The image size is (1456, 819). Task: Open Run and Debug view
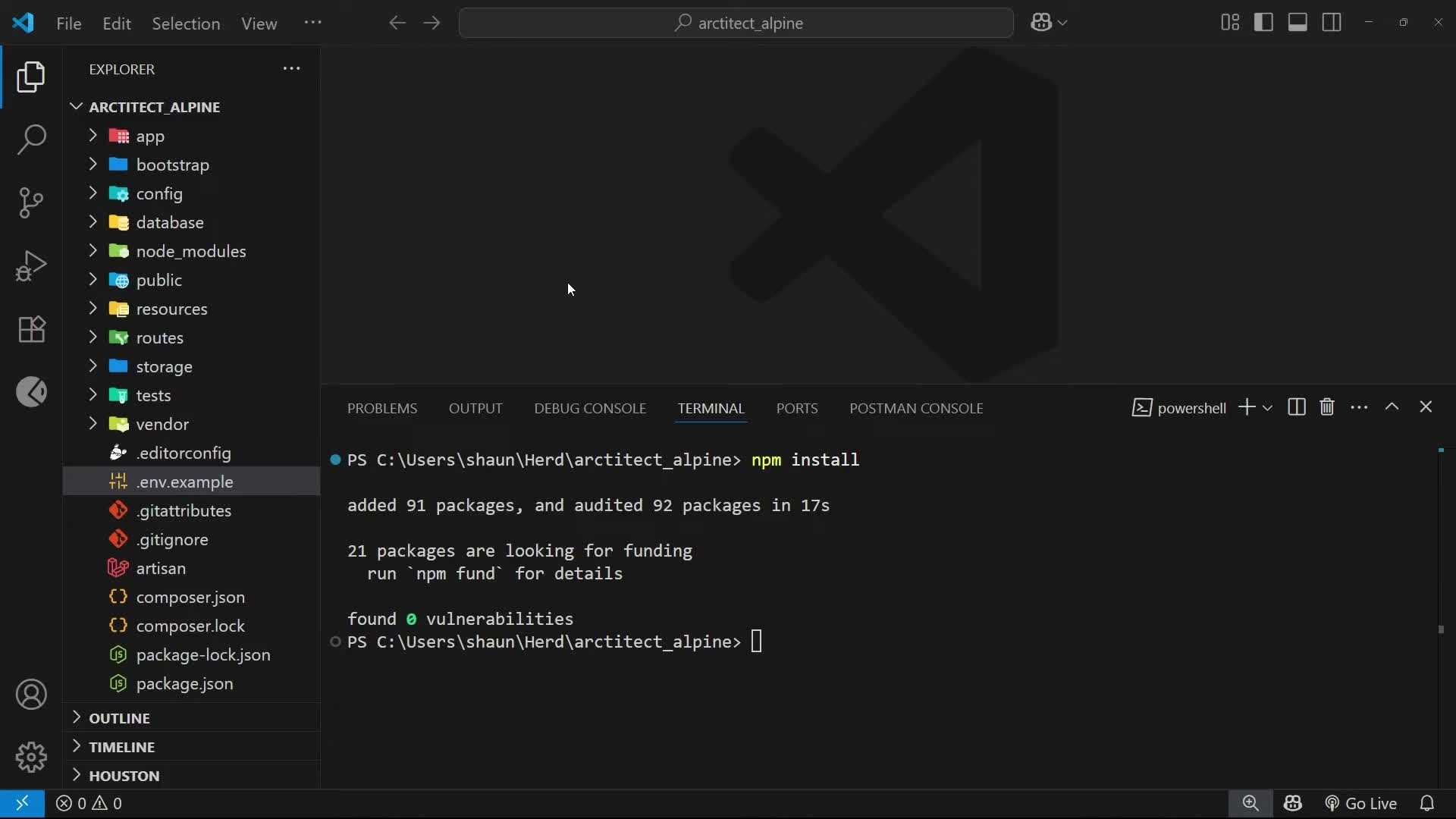click(31, 266)
